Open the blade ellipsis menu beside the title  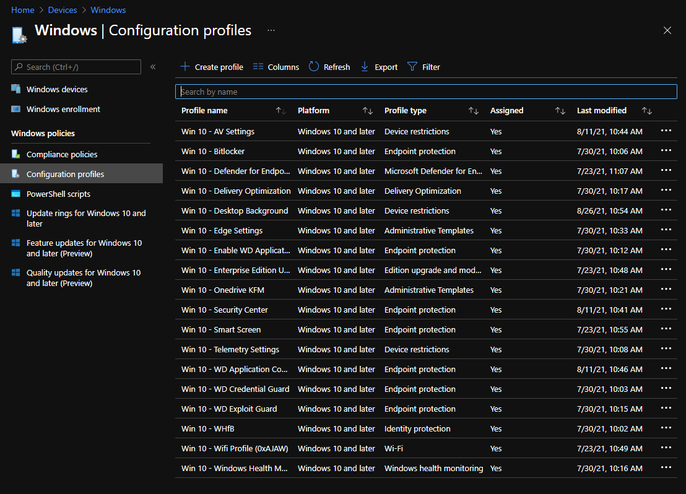271,30
